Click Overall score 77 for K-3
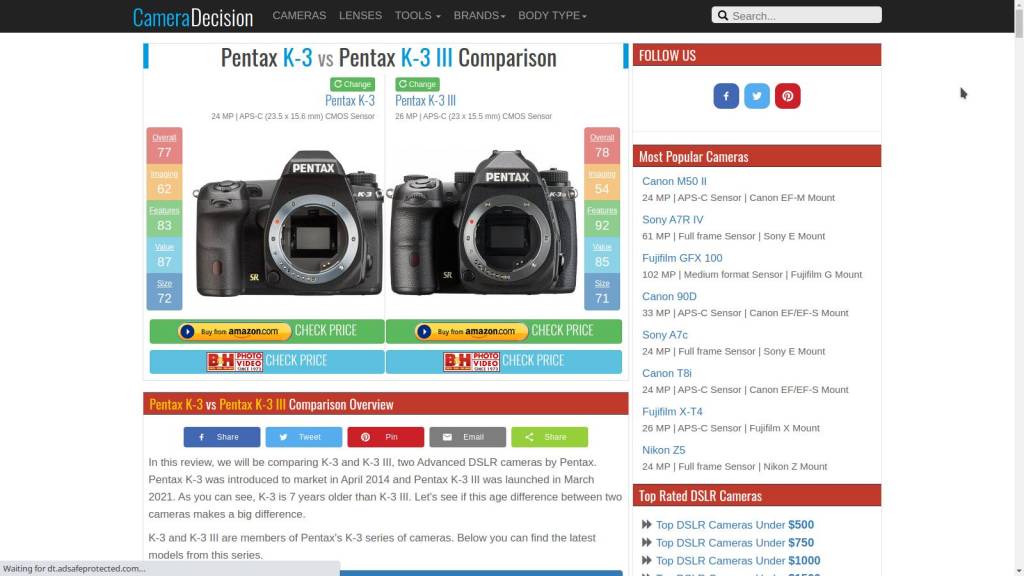This screenshot has height=576, width=1024. pos(164,146)
